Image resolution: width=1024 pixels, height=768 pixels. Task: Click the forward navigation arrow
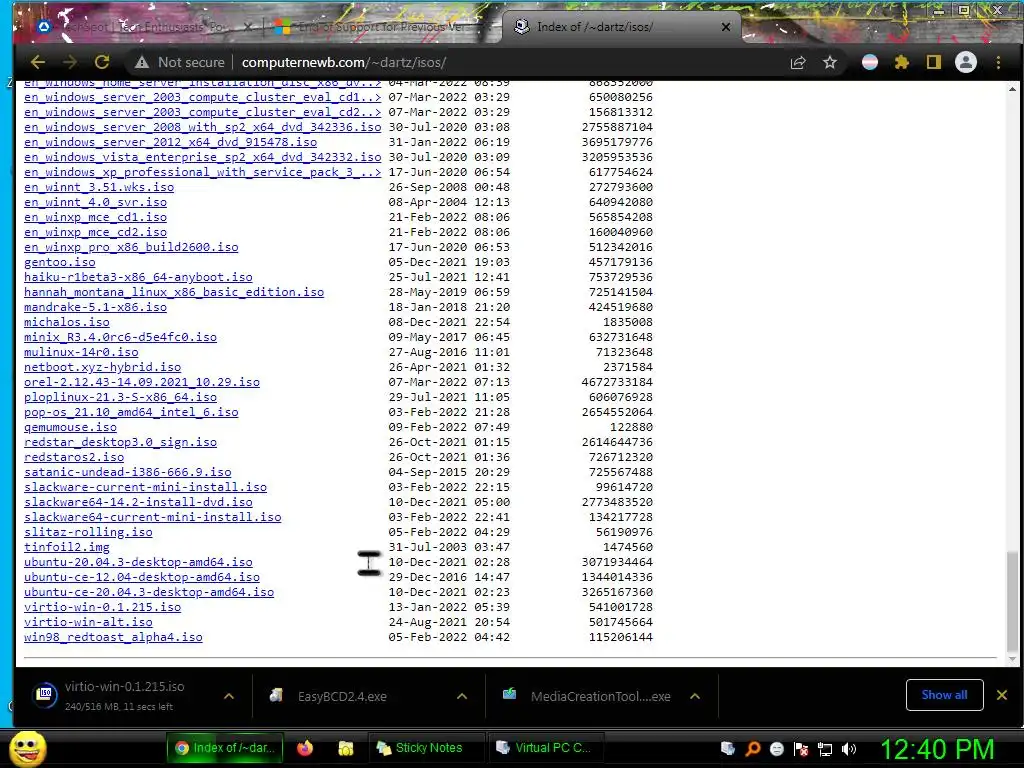(70, 62)
